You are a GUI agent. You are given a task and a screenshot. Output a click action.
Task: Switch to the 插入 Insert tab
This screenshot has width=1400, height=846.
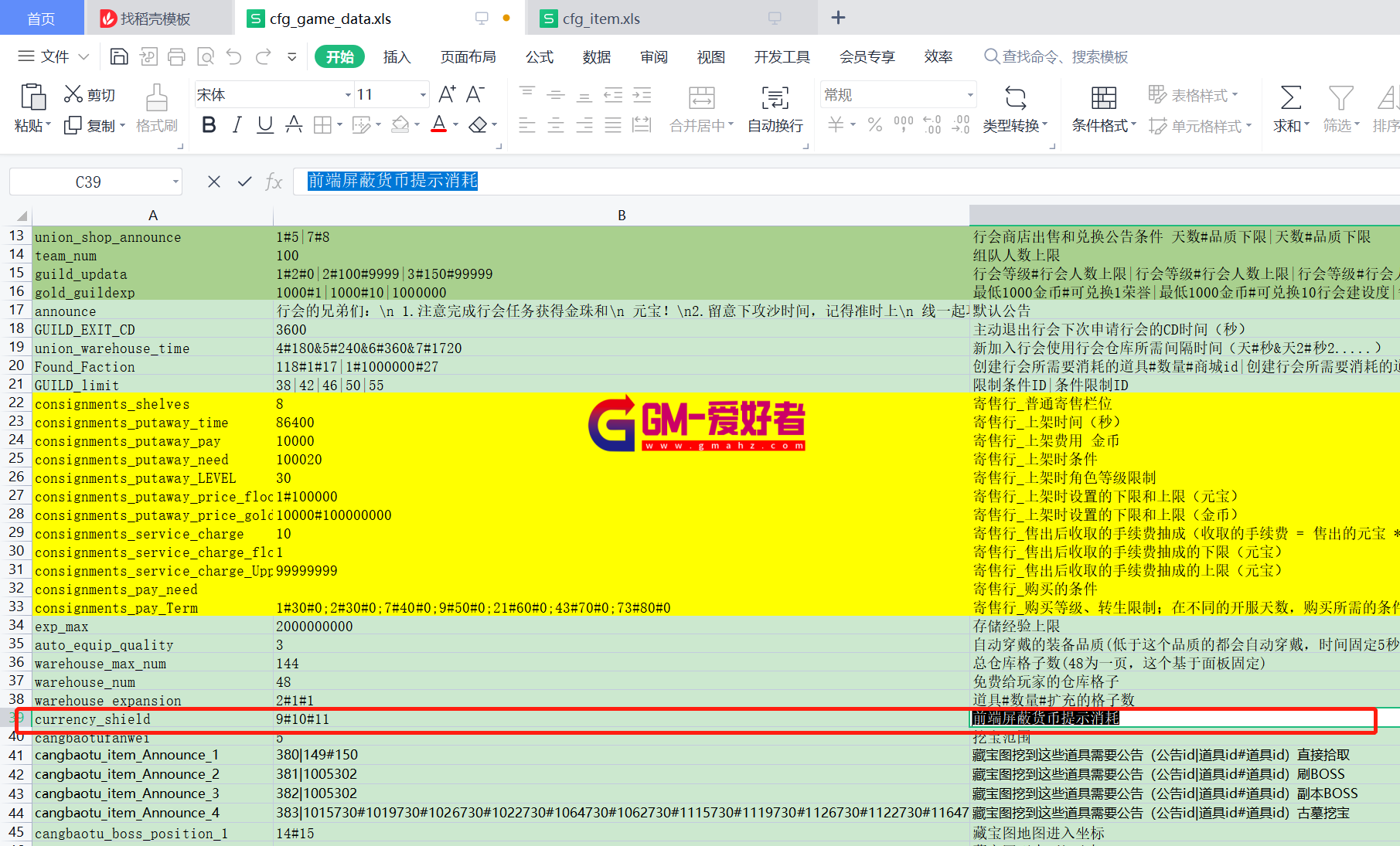(x=397, y=56)
